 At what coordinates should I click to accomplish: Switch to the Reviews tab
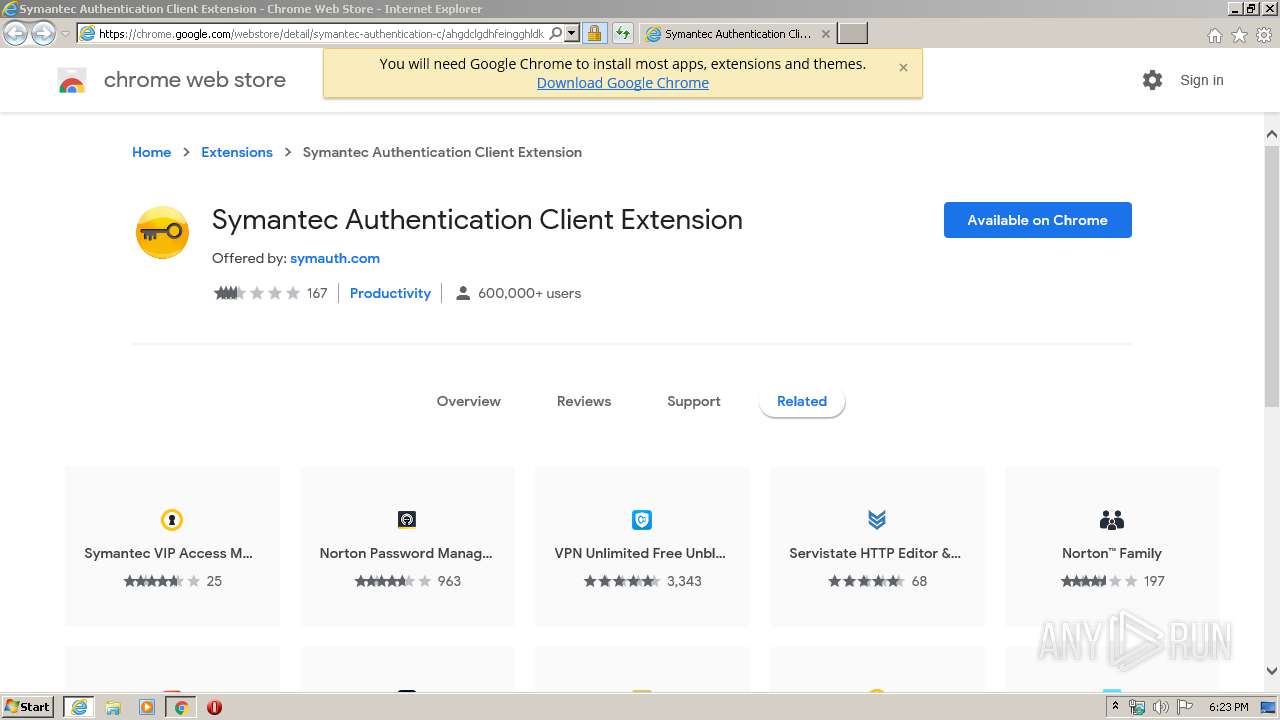584,401
